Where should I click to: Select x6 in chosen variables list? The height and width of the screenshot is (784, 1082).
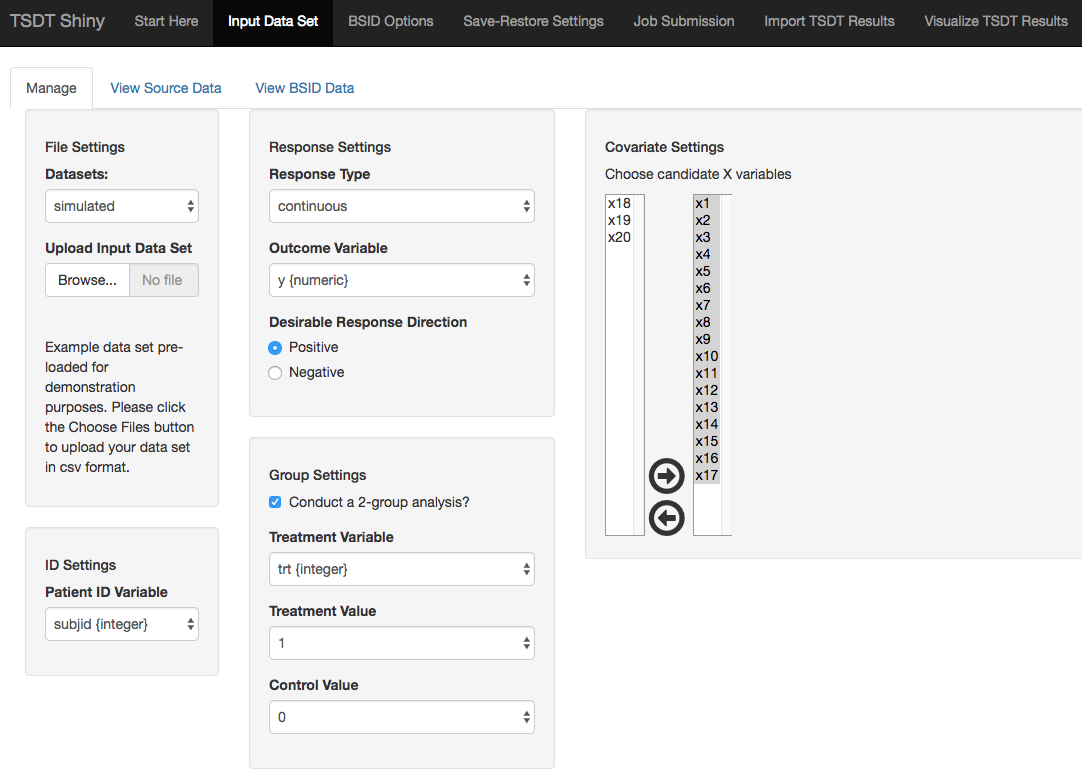click(707, 288)
